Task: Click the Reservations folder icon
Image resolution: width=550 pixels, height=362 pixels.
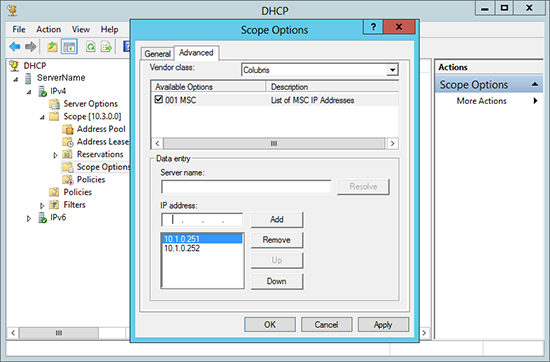Action: click(x=67, y=154)
